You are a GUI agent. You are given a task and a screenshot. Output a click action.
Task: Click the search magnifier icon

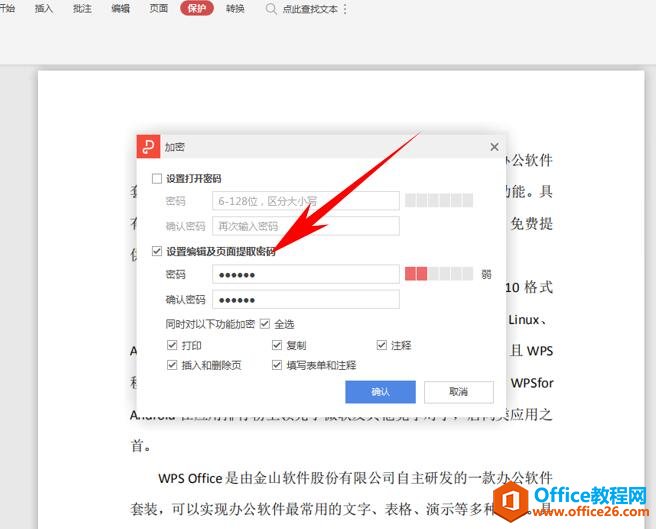pos(271,9)
